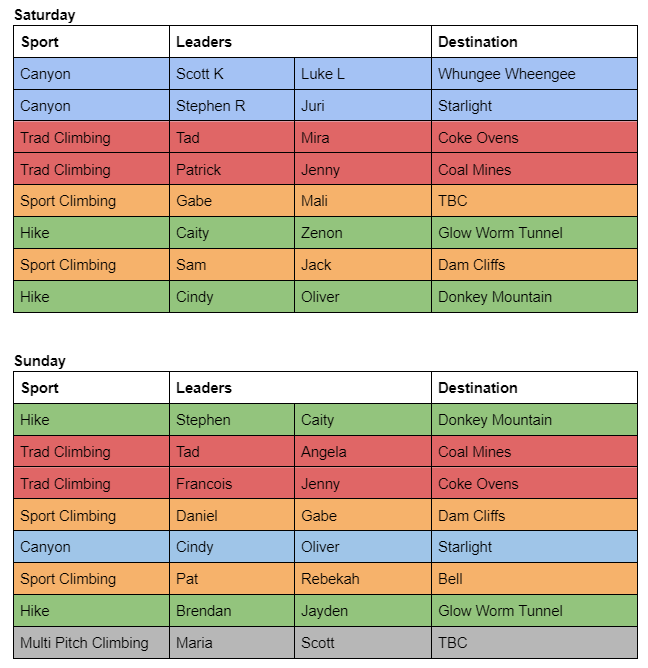648x668 pixels.
Task: Click the Patrick leader cell
Action: pos(232,170)
